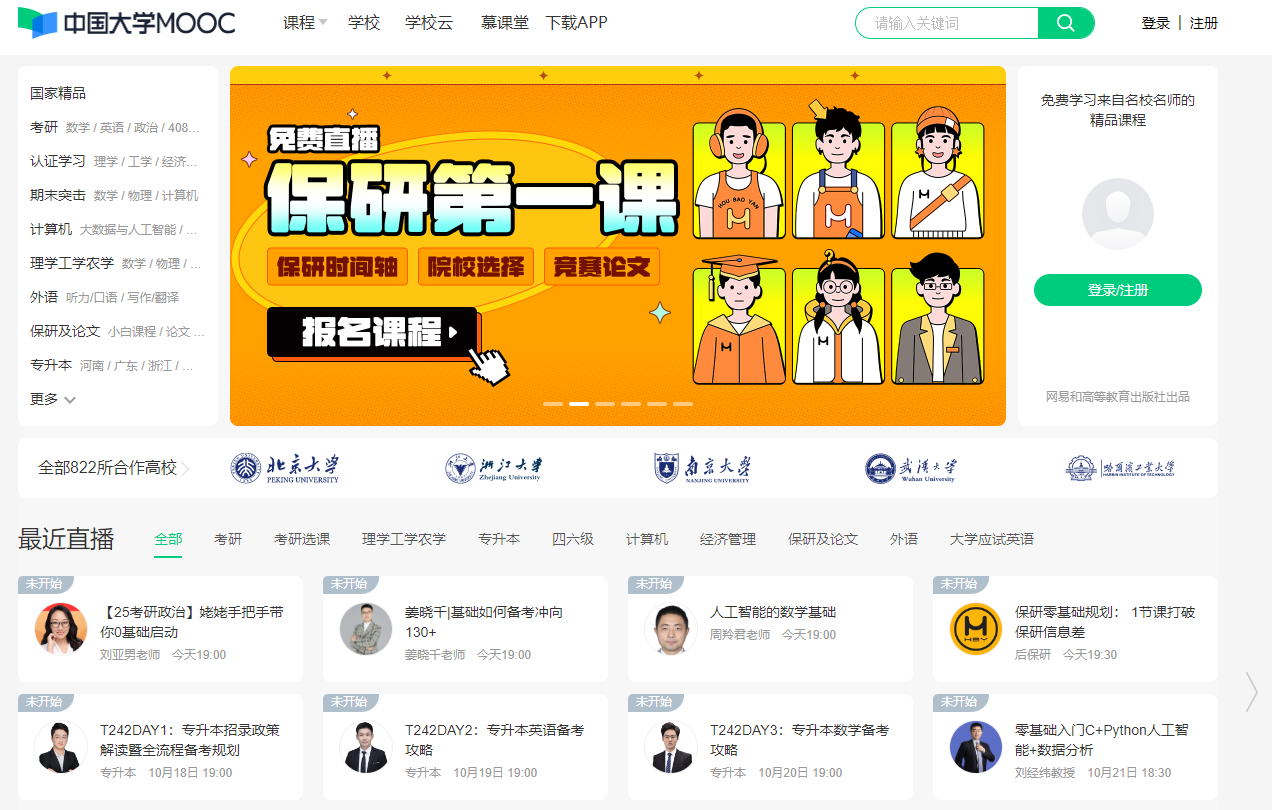Open Zhejiang University logo link
This screenshot has height=810, width=1272.
(495, 468)
